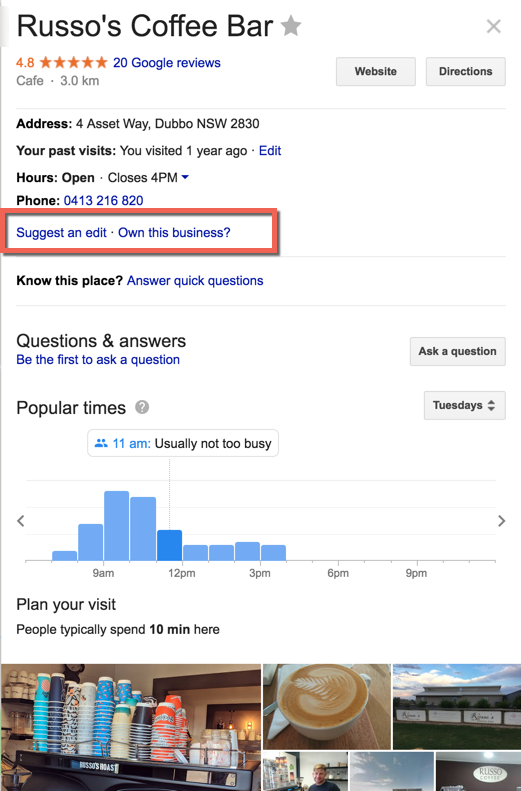
Task: Click the Popular times help question-mark icon
Action: pos(142,407)
